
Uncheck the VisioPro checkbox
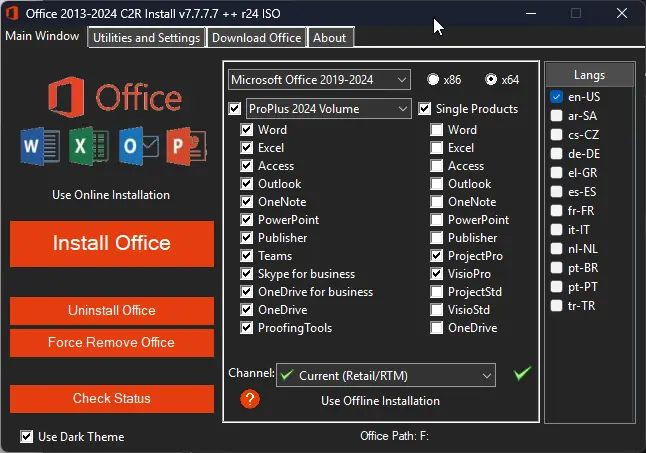coord(436,274)
